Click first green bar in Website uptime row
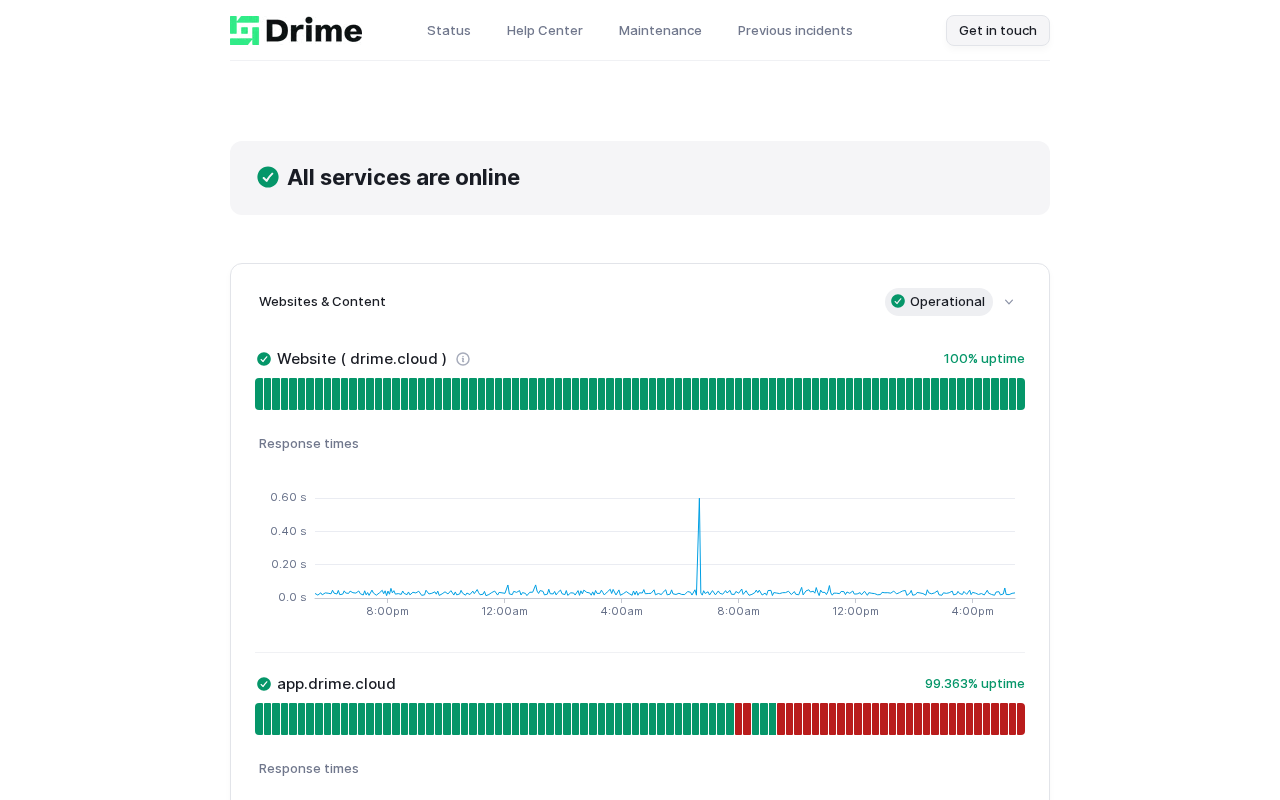Viewport: 1280px width, 800px height. click(x=259, y=394)
